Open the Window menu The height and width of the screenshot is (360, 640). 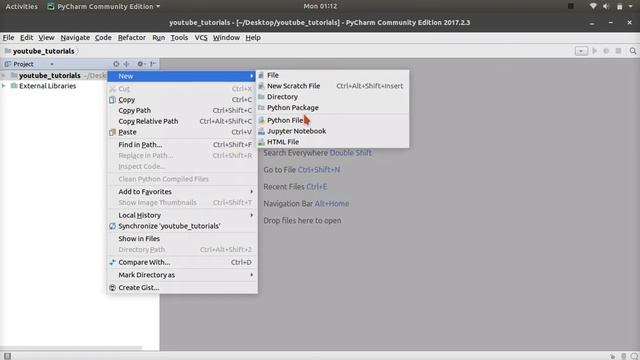tap(226, 38)
